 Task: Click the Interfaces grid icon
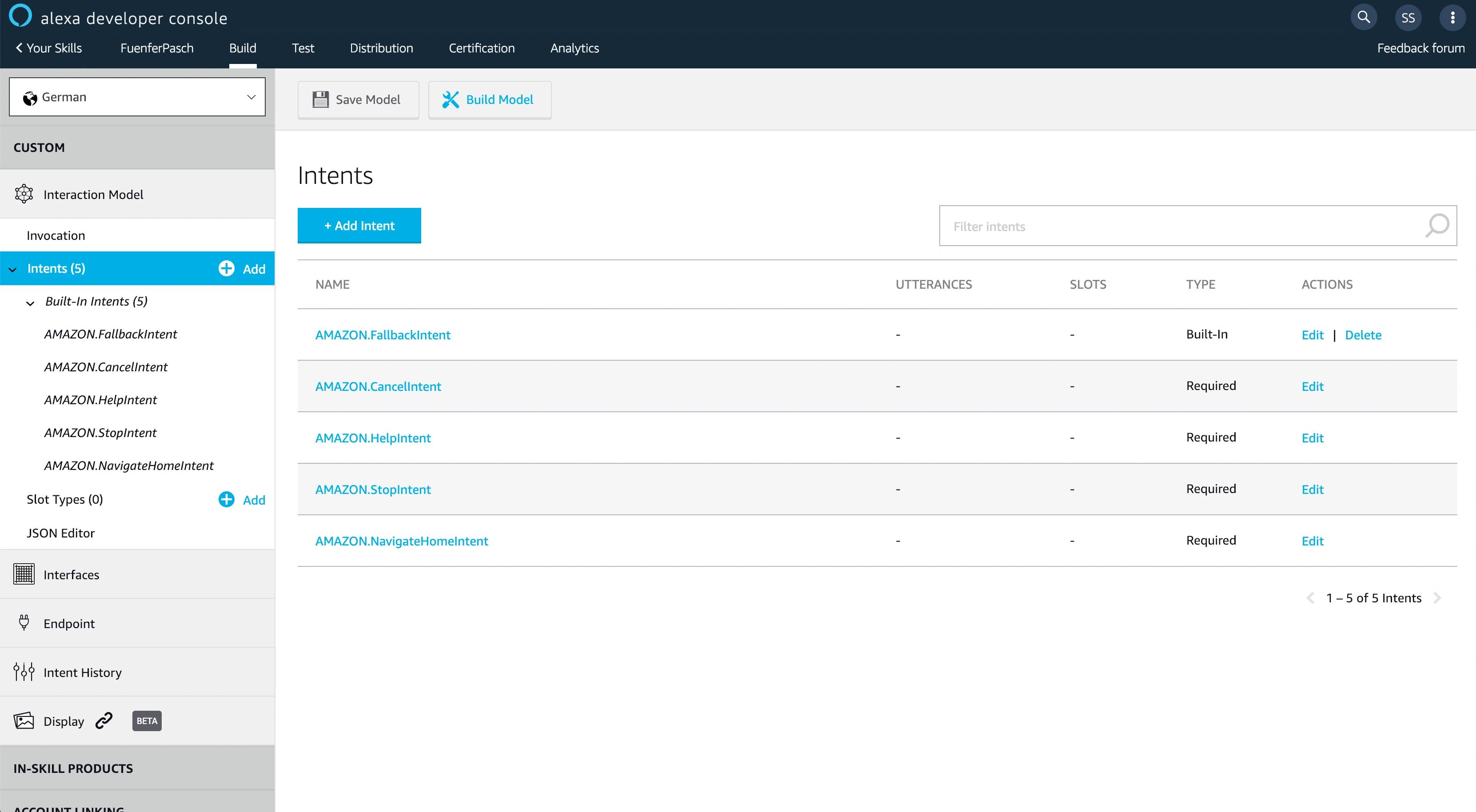(x=24, y=574)
